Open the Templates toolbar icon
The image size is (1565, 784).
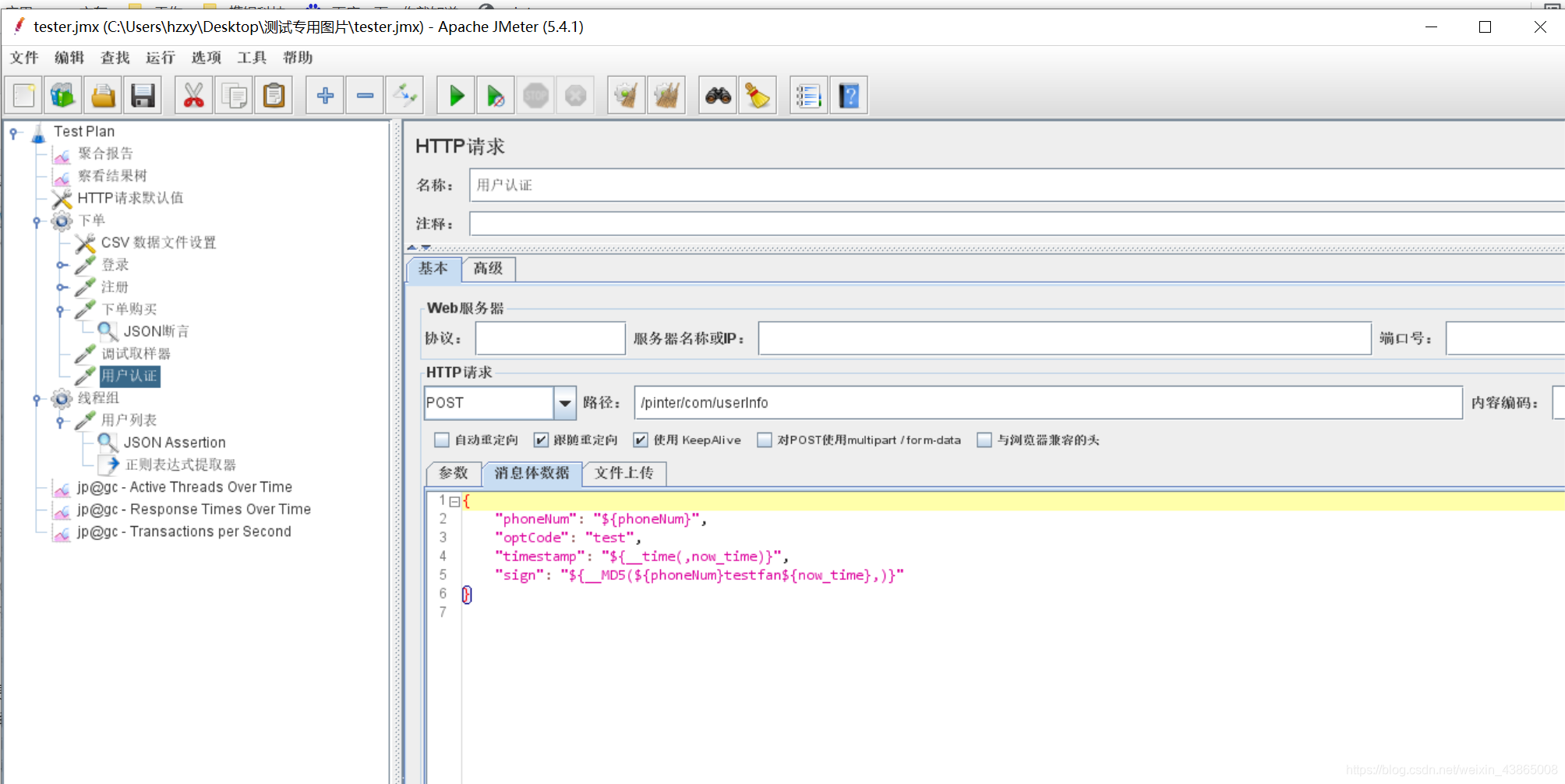coord(63,96)
